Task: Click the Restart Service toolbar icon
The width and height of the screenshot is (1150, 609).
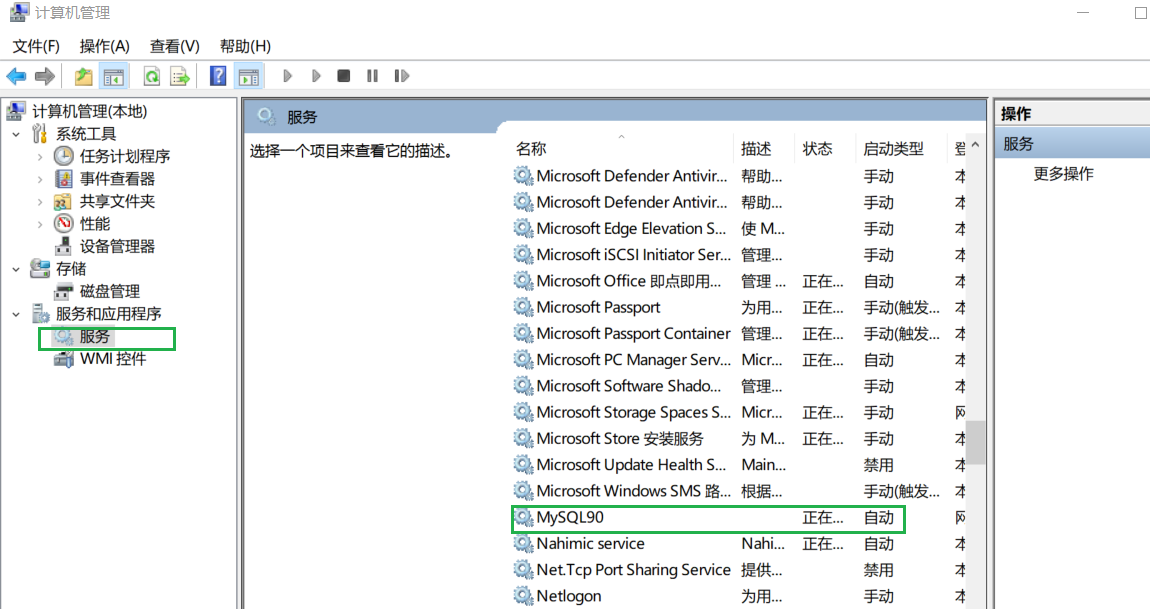Action: pos(401,76)
